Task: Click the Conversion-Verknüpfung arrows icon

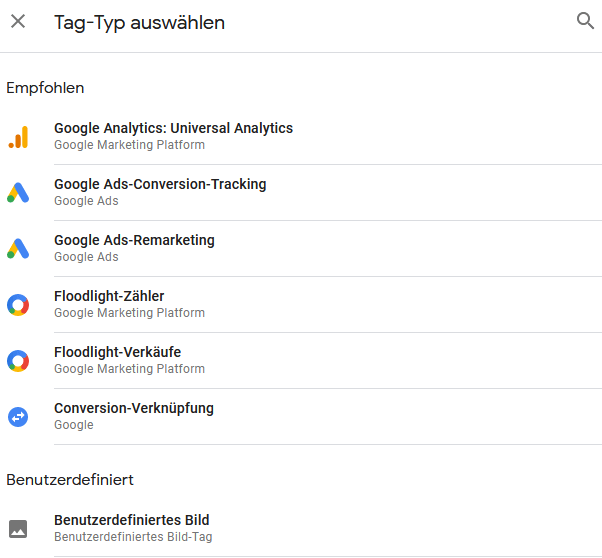Action: click(18, 417)
